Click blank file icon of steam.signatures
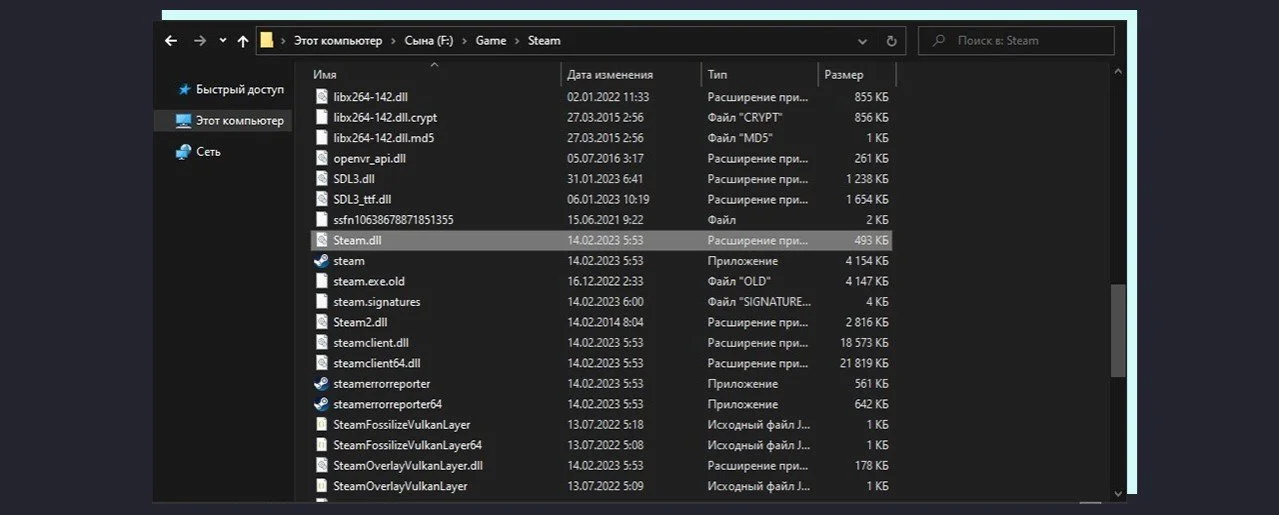1279x515 pixels. point(321,302)
